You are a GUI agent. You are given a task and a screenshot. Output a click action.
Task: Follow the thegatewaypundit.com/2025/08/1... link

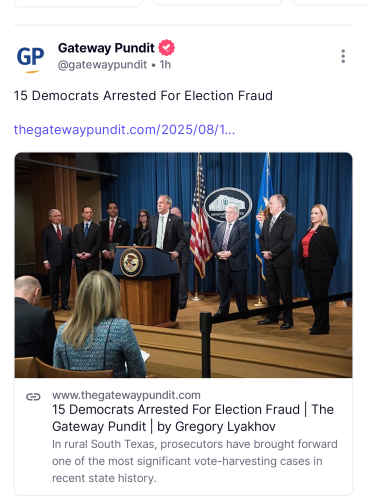(x=124, y=129)
